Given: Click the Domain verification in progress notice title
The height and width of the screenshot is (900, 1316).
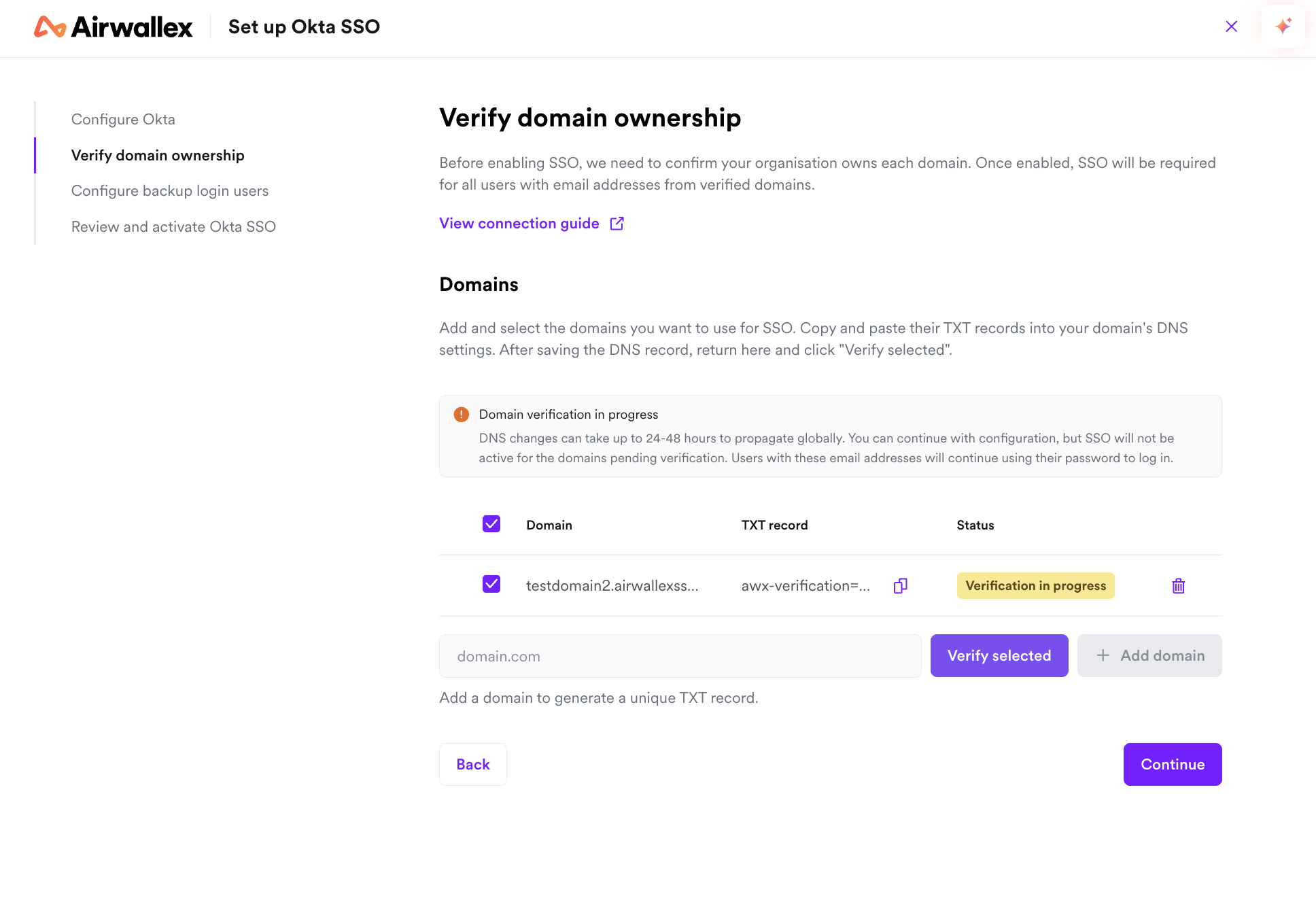Looking at the screenshot, I should pyautogui.click(x=569, y=415).
